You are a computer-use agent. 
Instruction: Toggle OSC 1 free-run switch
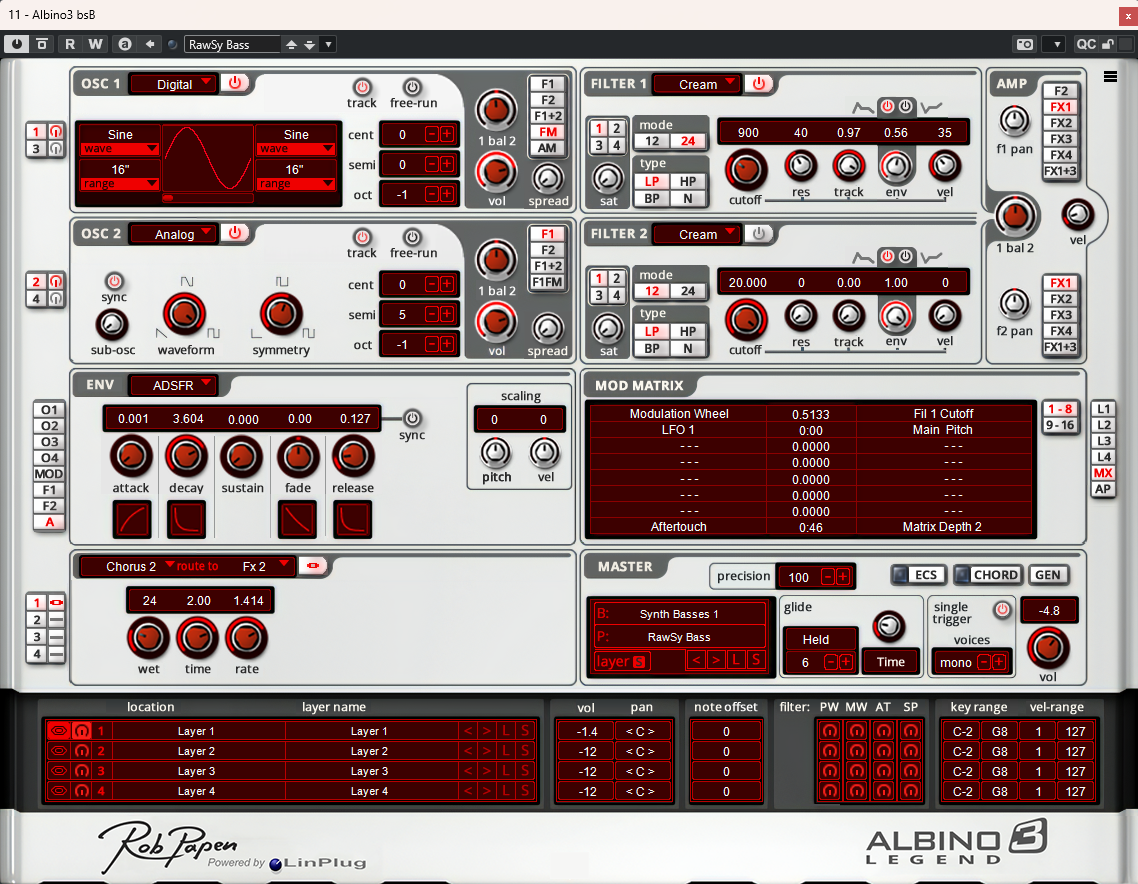[x=412, y=87]
